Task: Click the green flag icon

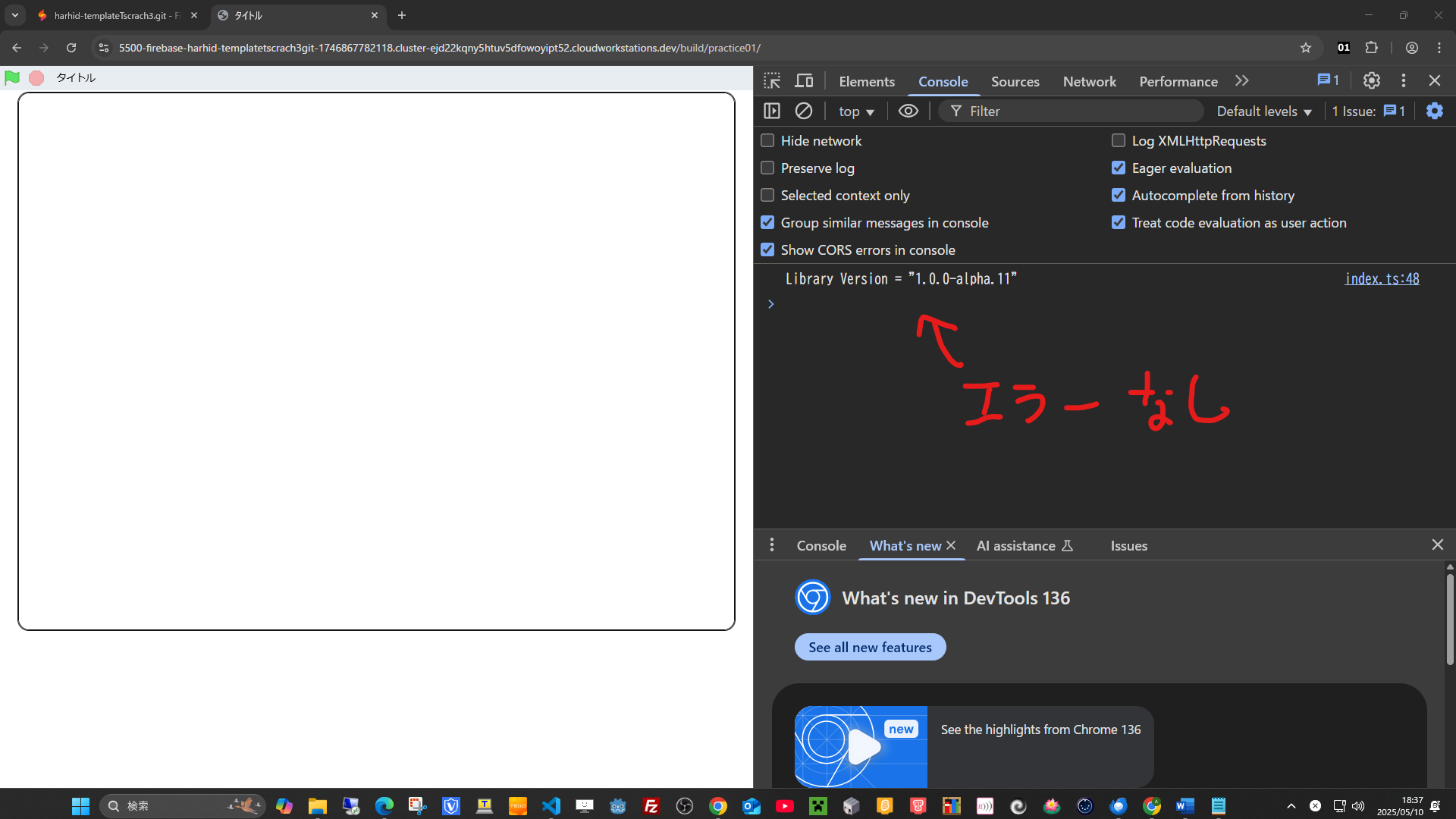Action: [x=12, y=77]
